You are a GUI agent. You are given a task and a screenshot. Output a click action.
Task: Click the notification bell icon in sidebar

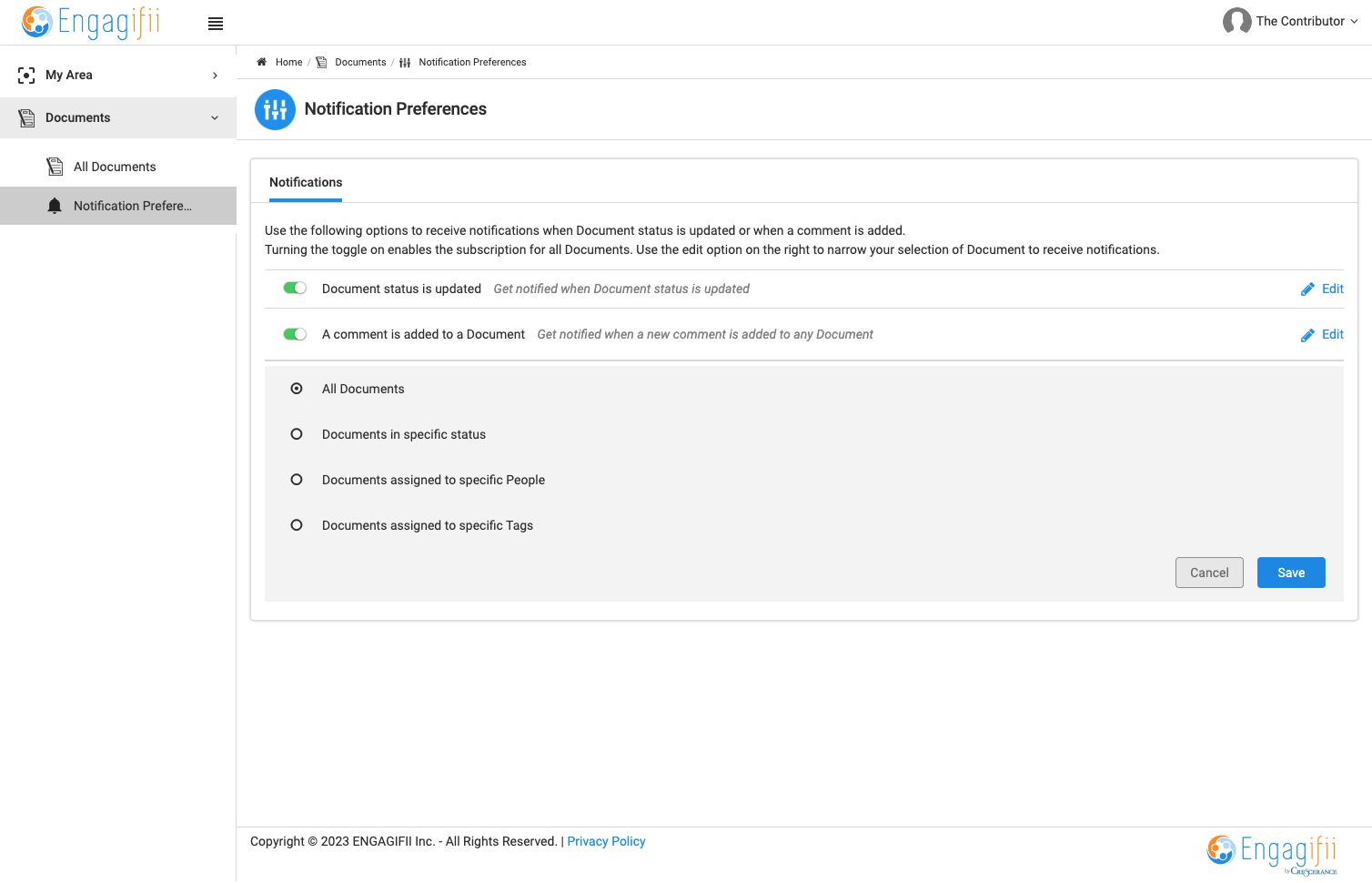click(x=55, y=206)
